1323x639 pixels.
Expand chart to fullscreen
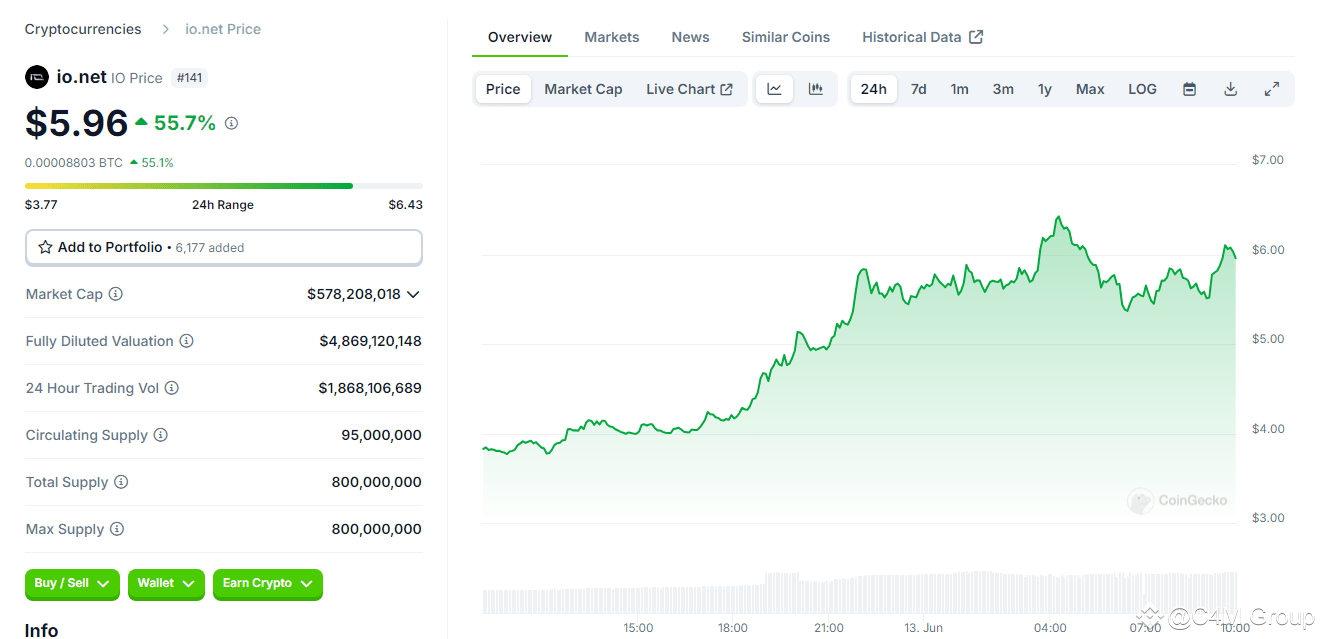click(1272, 89)
